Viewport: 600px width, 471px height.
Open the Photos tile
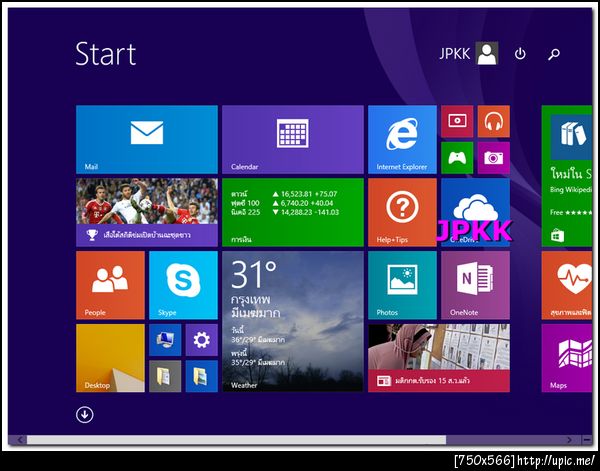402,285
